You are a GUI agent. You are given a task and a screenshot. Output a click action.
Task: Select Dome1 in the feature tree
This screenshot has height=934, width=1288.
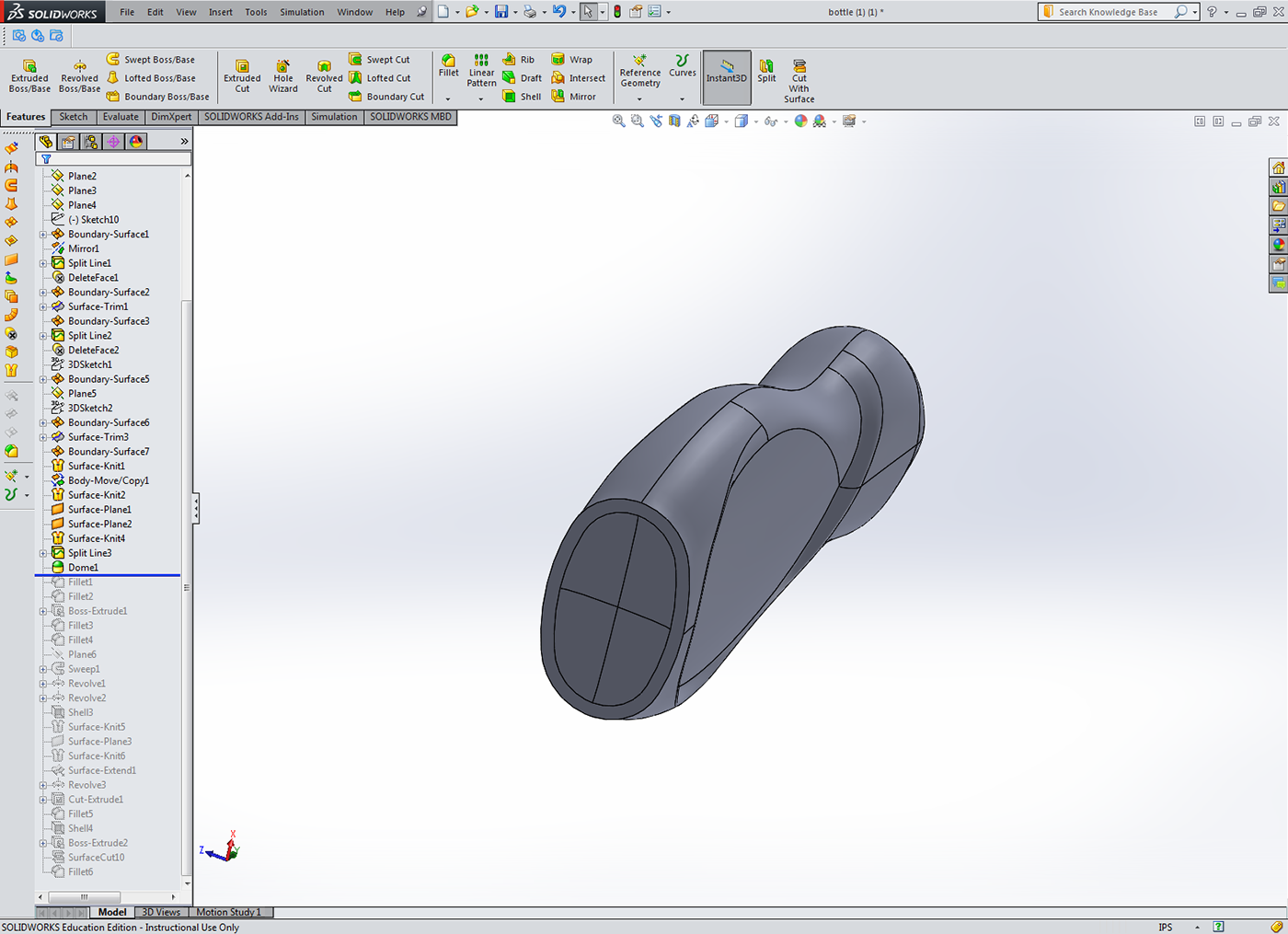pyautogui.click(x=83, y=568)
